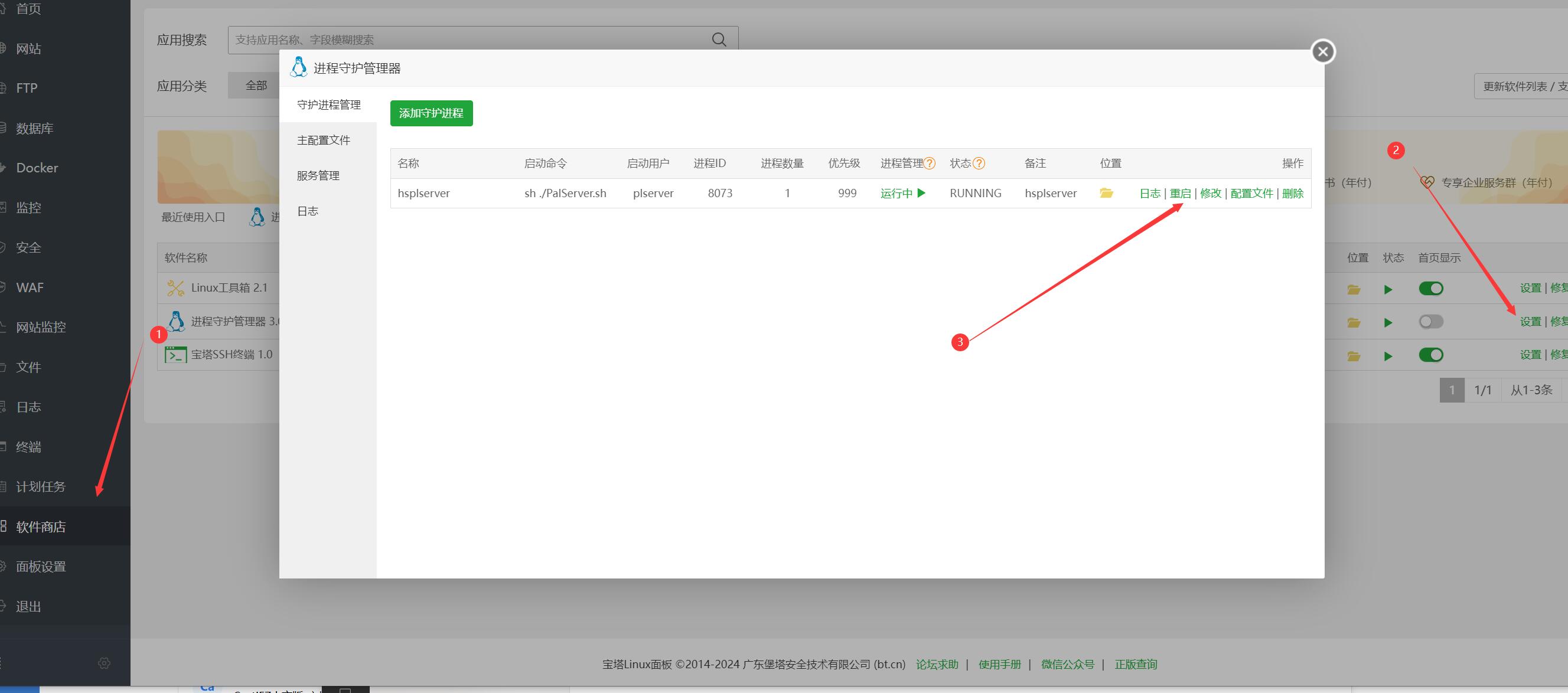Screen dimensions: 1568x693
Task: Switch to 服务管理 tab
Action: (x=318, y=175)
